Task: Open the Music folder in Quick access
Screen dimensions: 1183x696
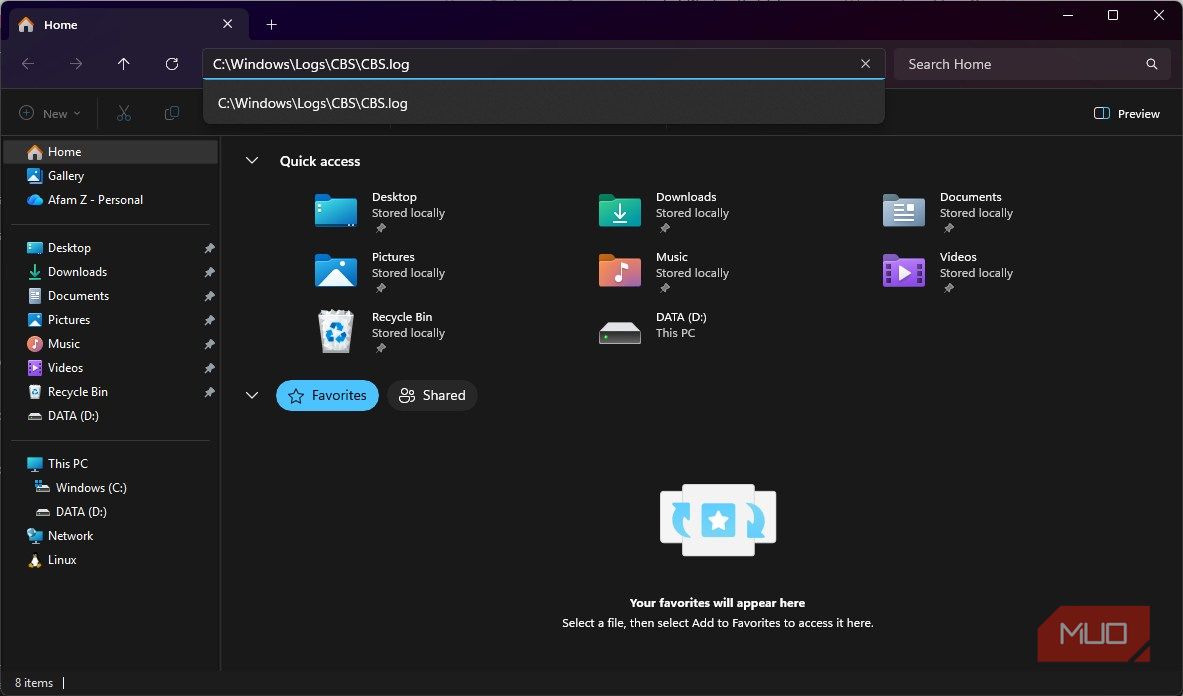Action: pos(664,271)
